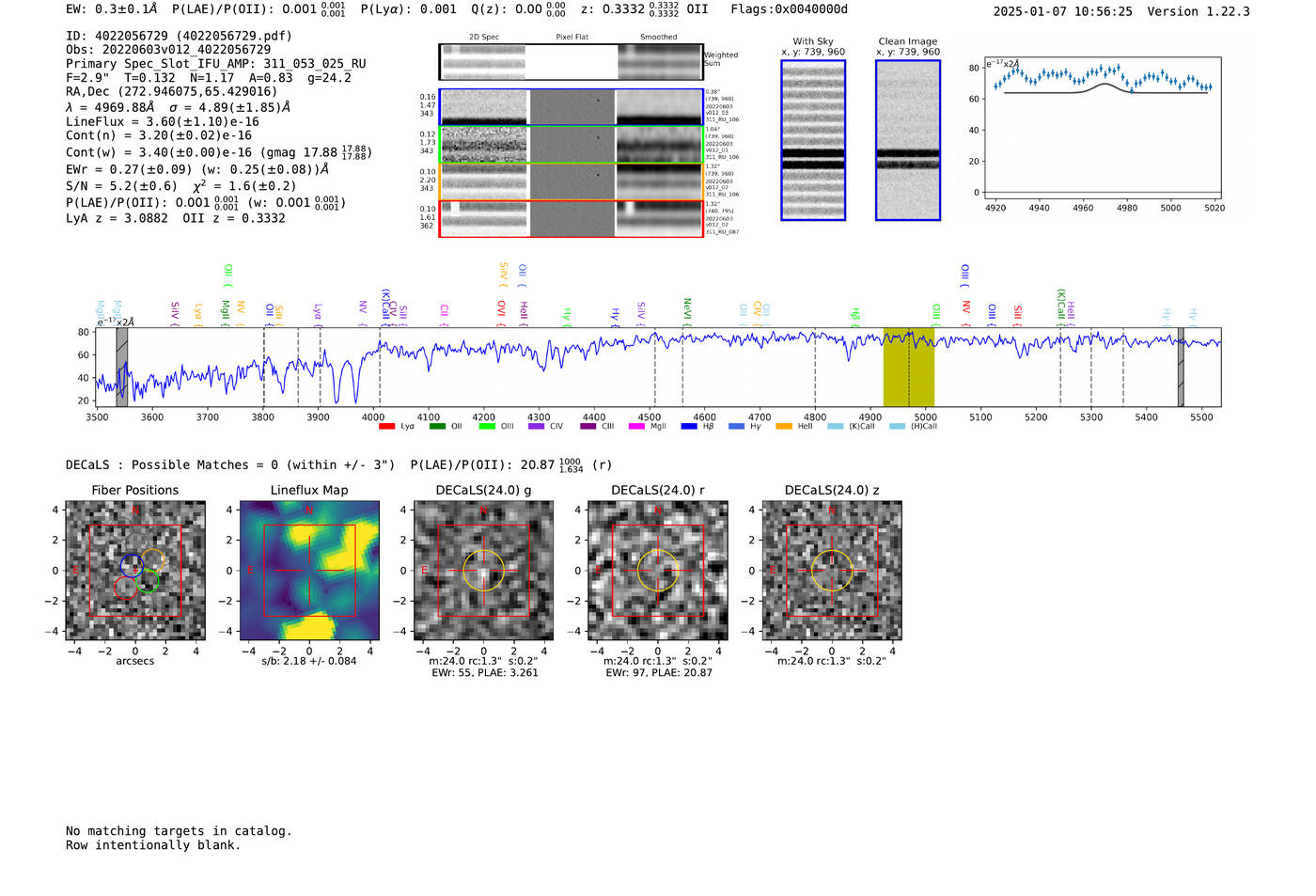This screenshot has width=1316, height=896.
Task: Open the DECaLS(24.0) g cutout
Action: [483, 571]
